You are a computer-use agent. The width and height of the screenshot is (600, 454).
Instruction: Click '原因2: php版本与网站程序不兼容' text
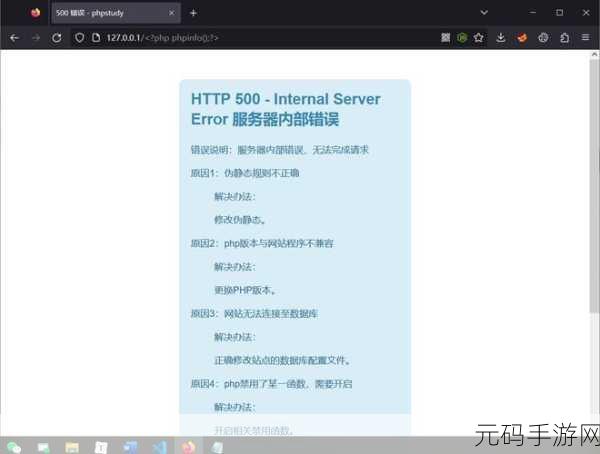click(262, 243)
